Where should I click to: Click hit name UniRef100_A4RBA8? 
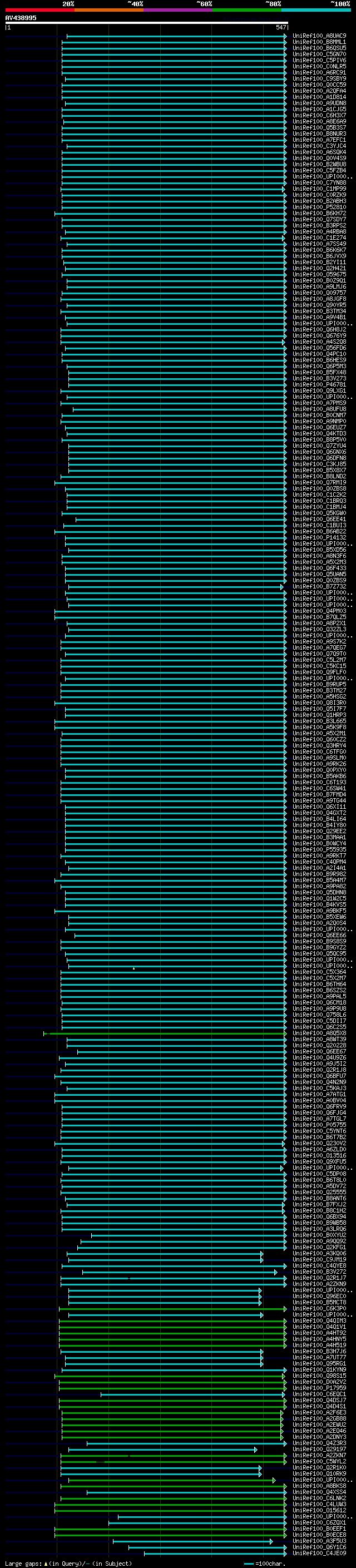click(319, 232)
